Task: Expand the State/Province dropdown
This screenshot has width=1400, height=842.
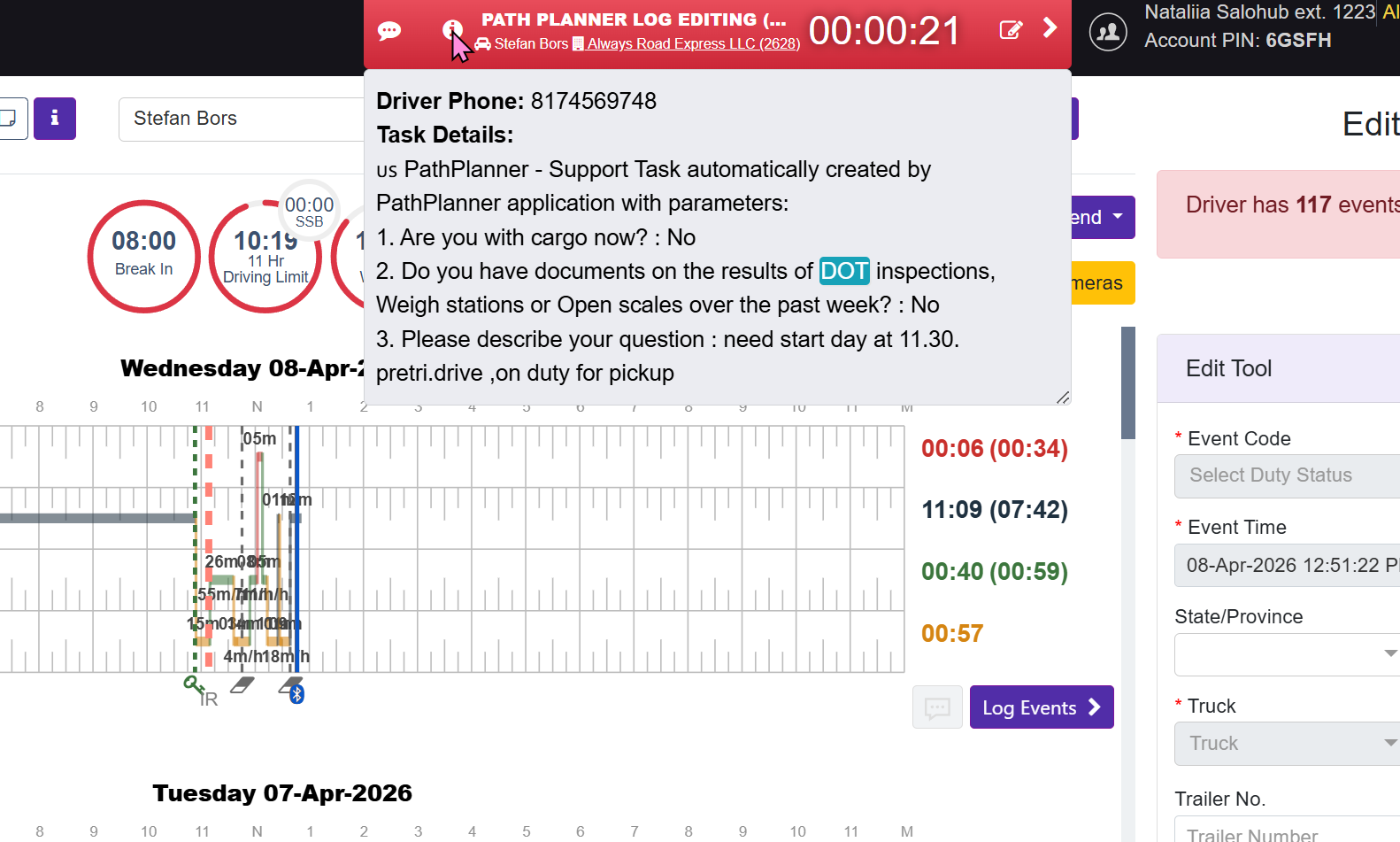Action: (x=1287, y=655)
